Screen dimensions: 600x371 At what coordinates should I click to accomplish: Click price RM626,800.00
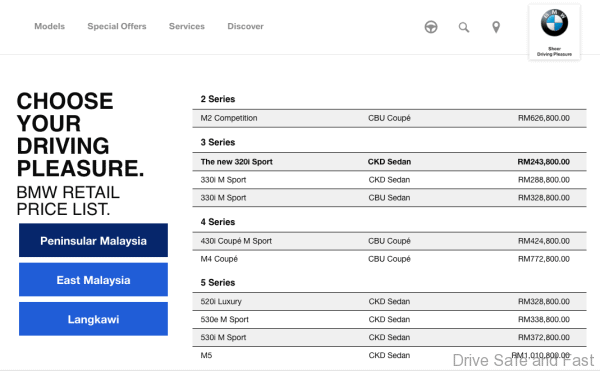544,118
